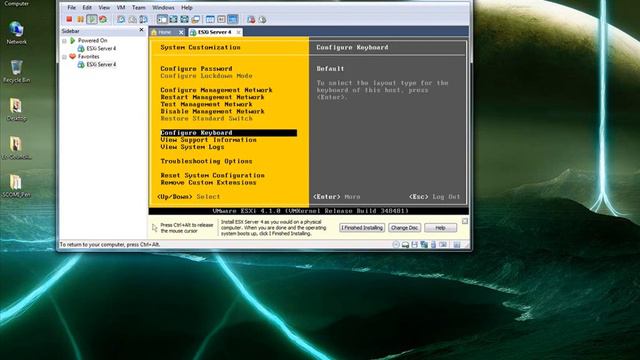Screen dimensions: 640x360
Task: Switch to the Home tab
Action: coord(165,32)
